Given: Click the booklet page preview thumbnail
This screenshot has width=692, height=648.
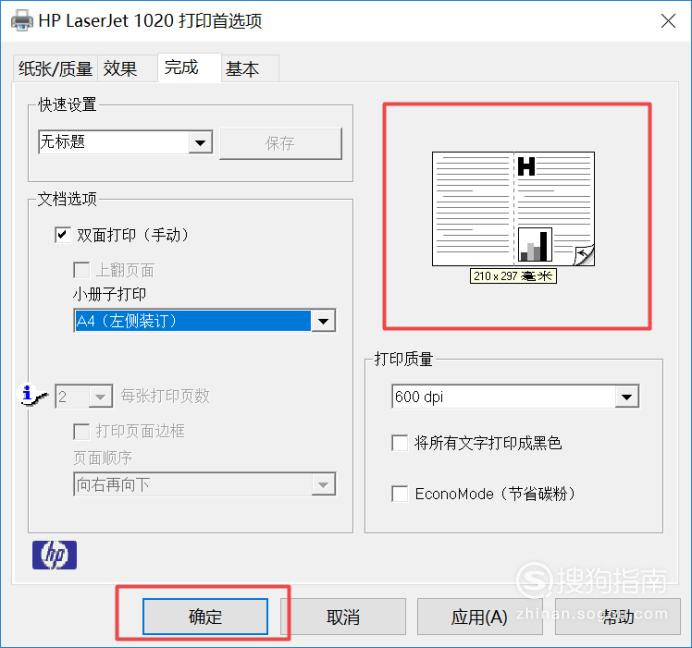Looking at the screenshot, I should [514, 209].
